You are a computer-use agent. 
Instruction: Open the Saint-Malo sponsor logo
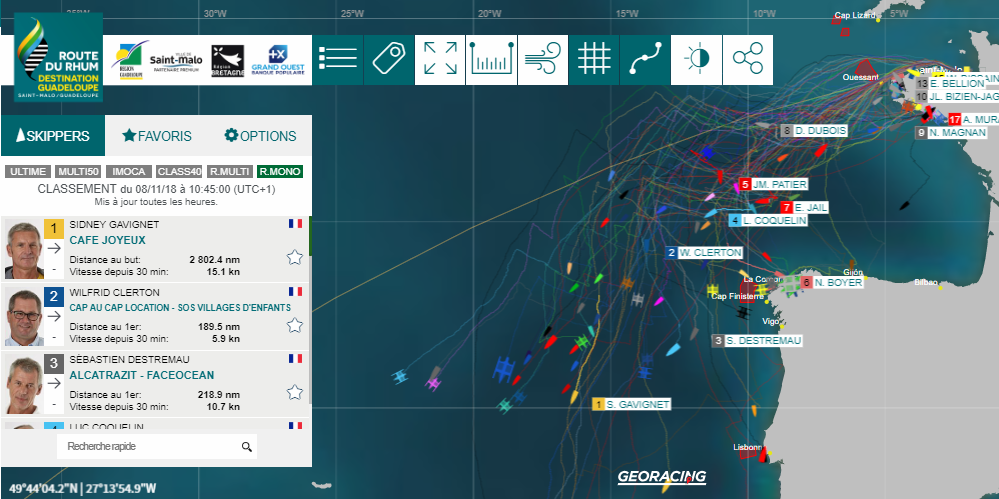[x=176, y=61]
